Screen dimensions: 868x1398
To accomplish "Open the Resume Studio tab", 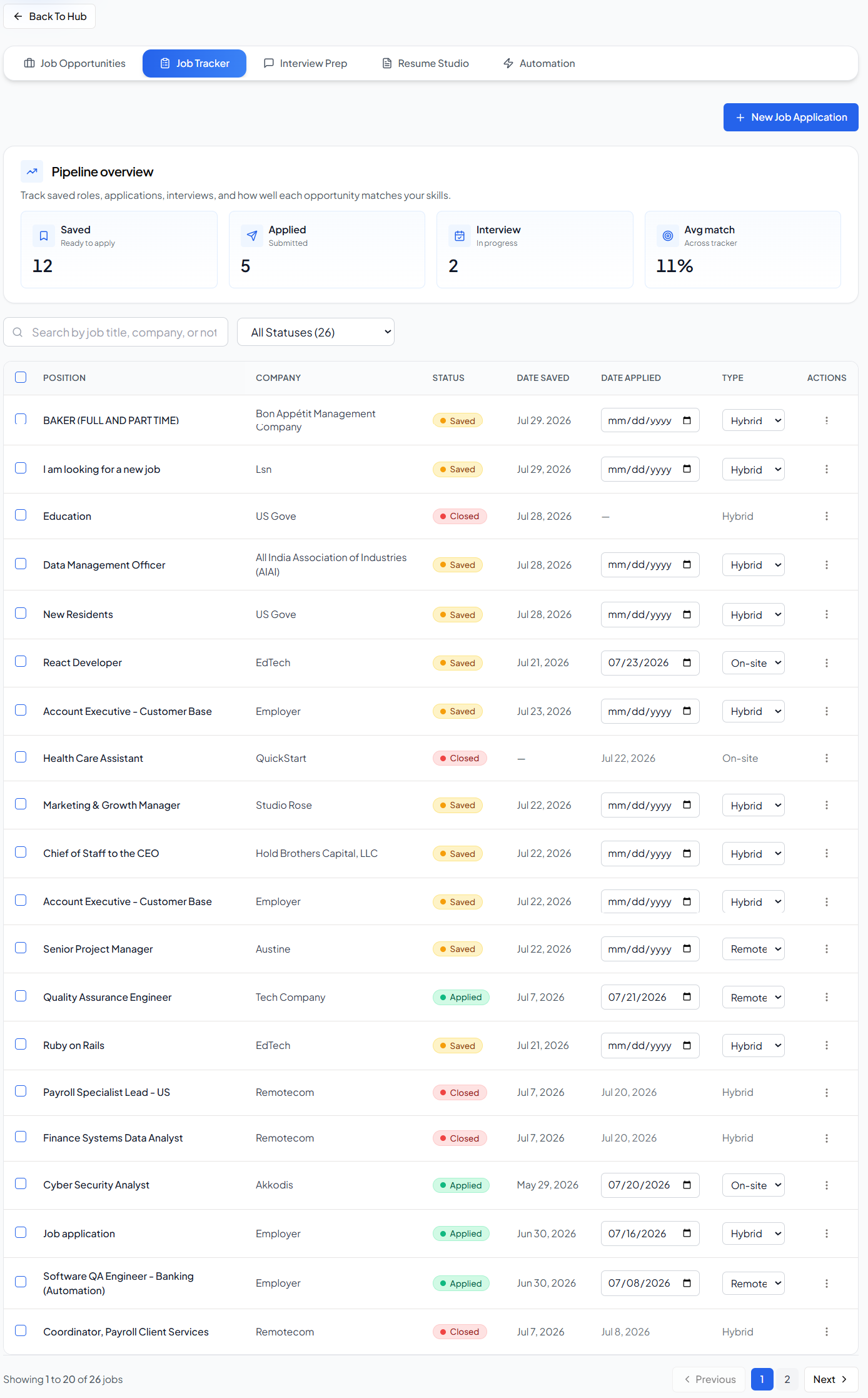I will tap(425, 63).
